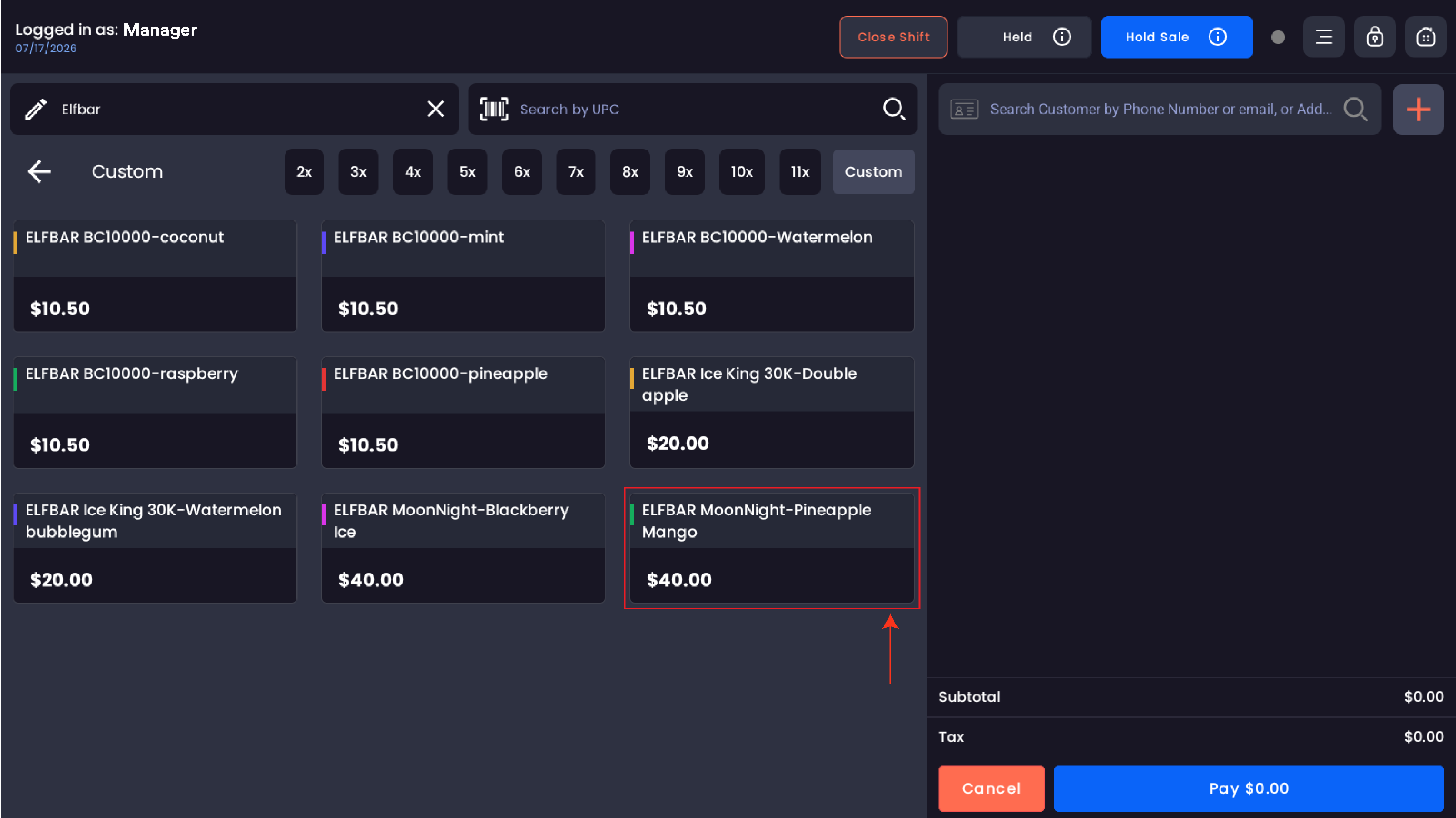Open the hamburger menu icon
Screen dimensions: 1456x818
(x=1324, y=37)
